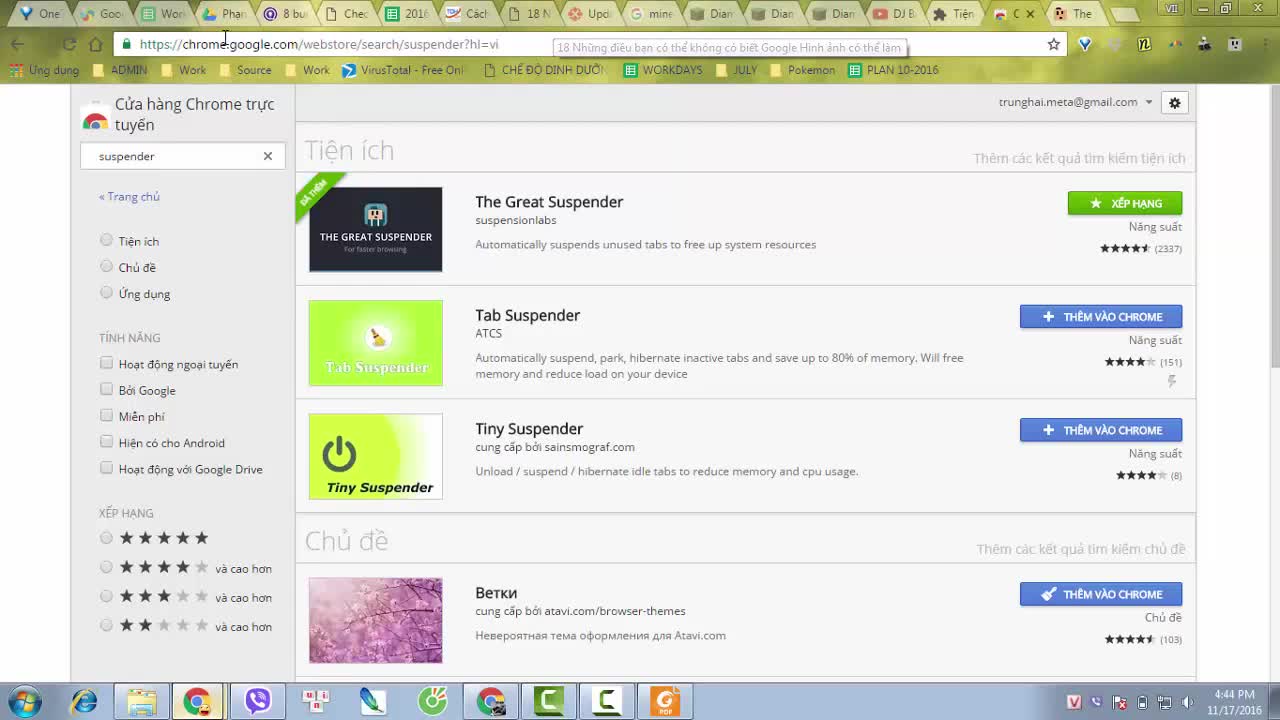Screen dimensions: 1280x720
Task: Enable Hiện có cho Android filter
Action: (x=106, y=442)
